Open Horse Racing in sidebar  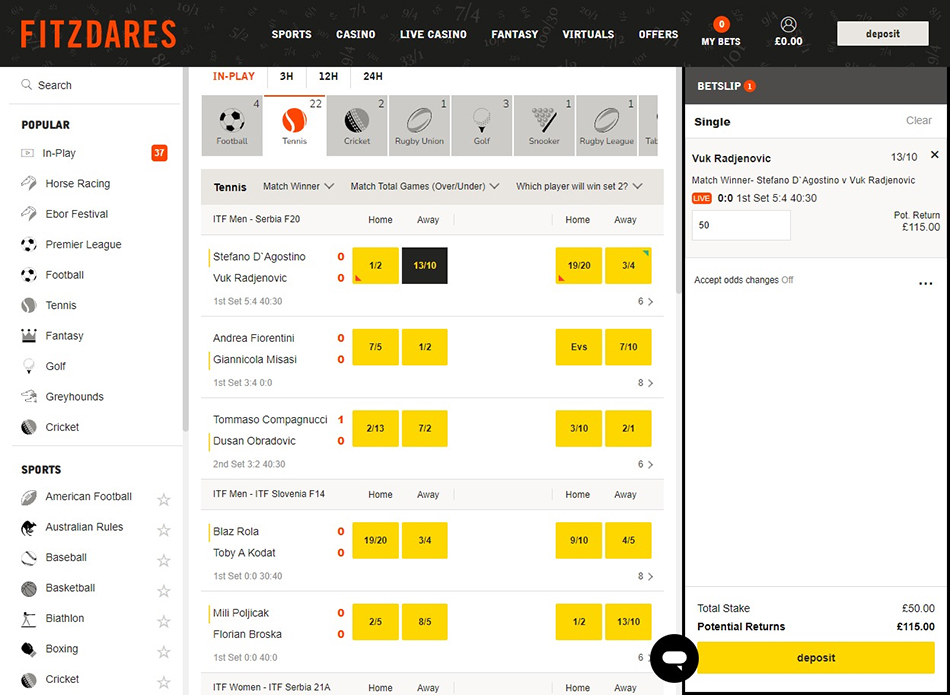click(x=78, y=184)
